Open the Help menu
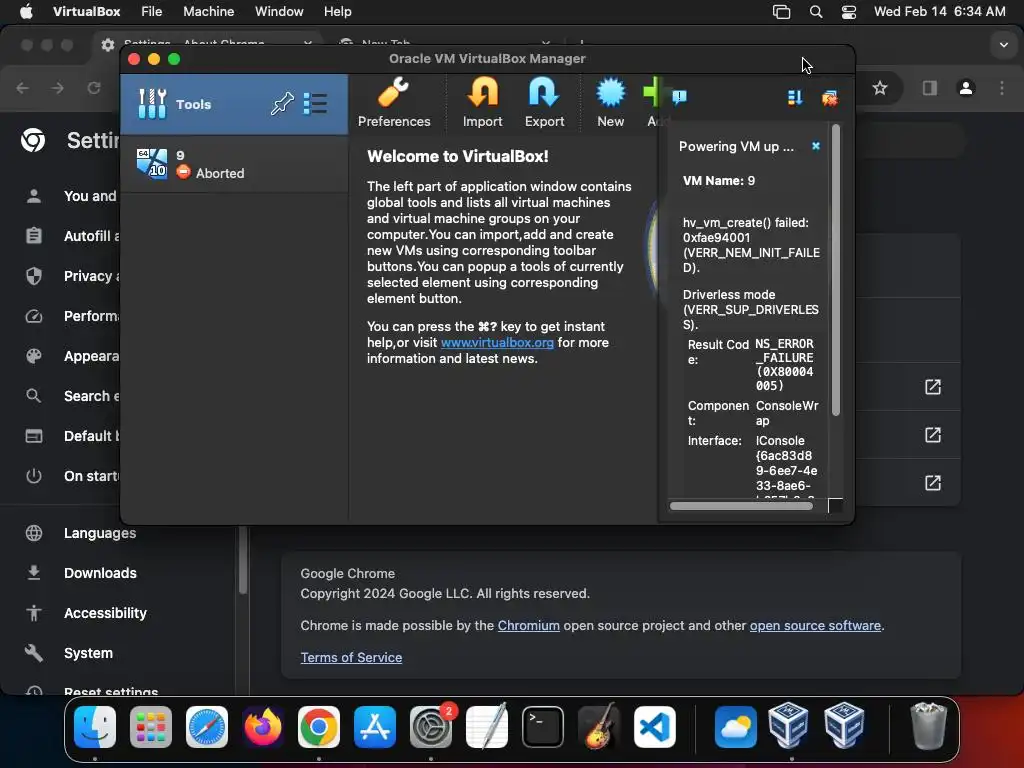1024x768 pixels. 338,11
